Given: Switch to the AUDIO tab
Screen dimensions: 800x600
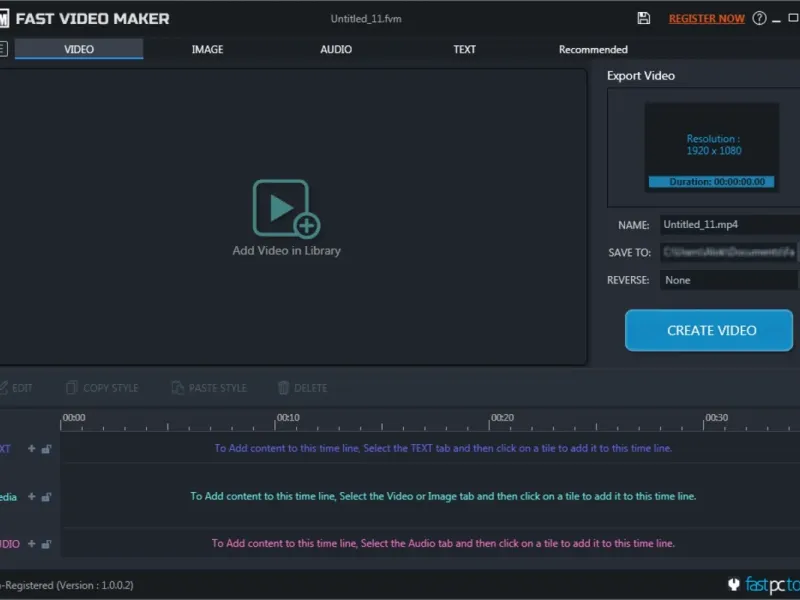Looking at the screenshot, I should 336,49.
